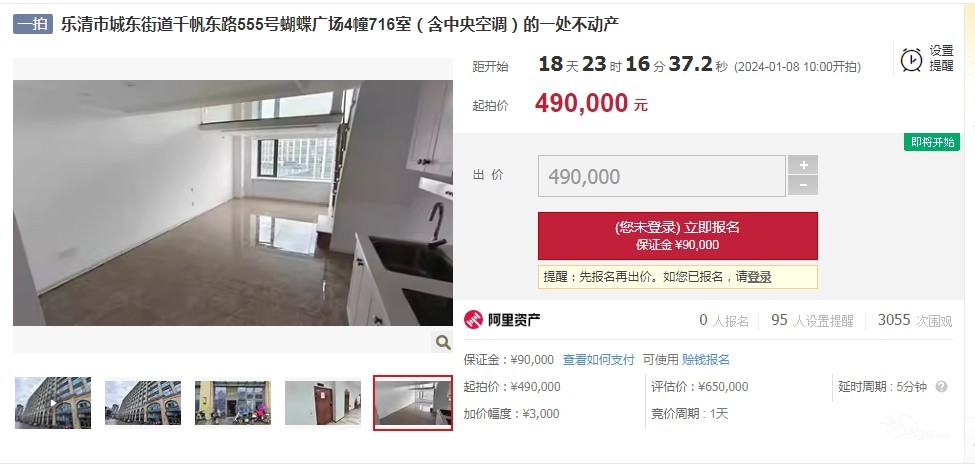This screenshot has width=975, height=466.
Task: Click the alarm clock reminder icon
Action: click(x=911, y=60)
